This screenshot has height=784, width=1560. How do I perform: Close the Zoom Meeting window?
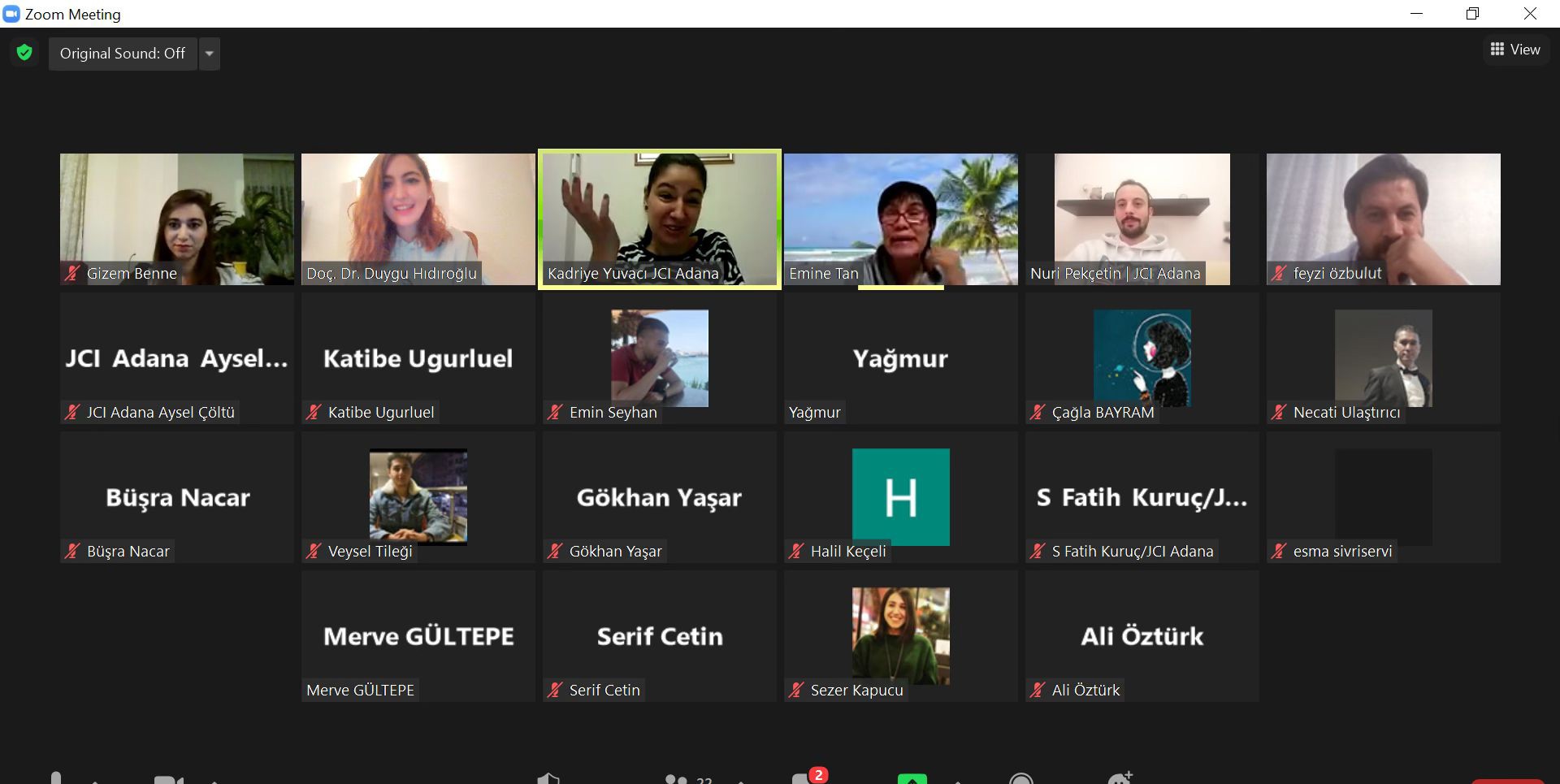[1530, 14]
